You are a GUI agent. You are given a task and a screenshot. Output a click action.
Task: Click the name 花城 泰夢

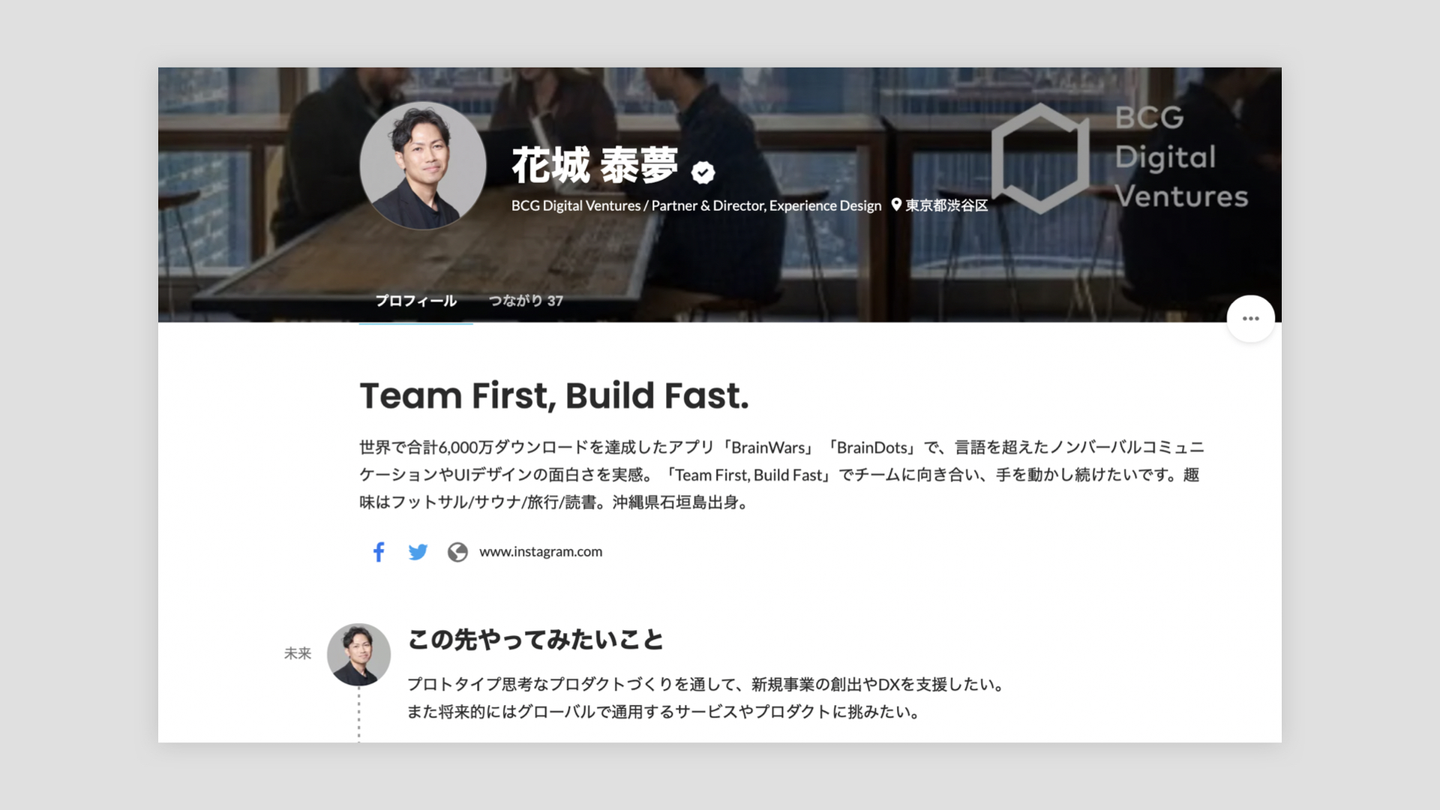click(x=595, y=167)
